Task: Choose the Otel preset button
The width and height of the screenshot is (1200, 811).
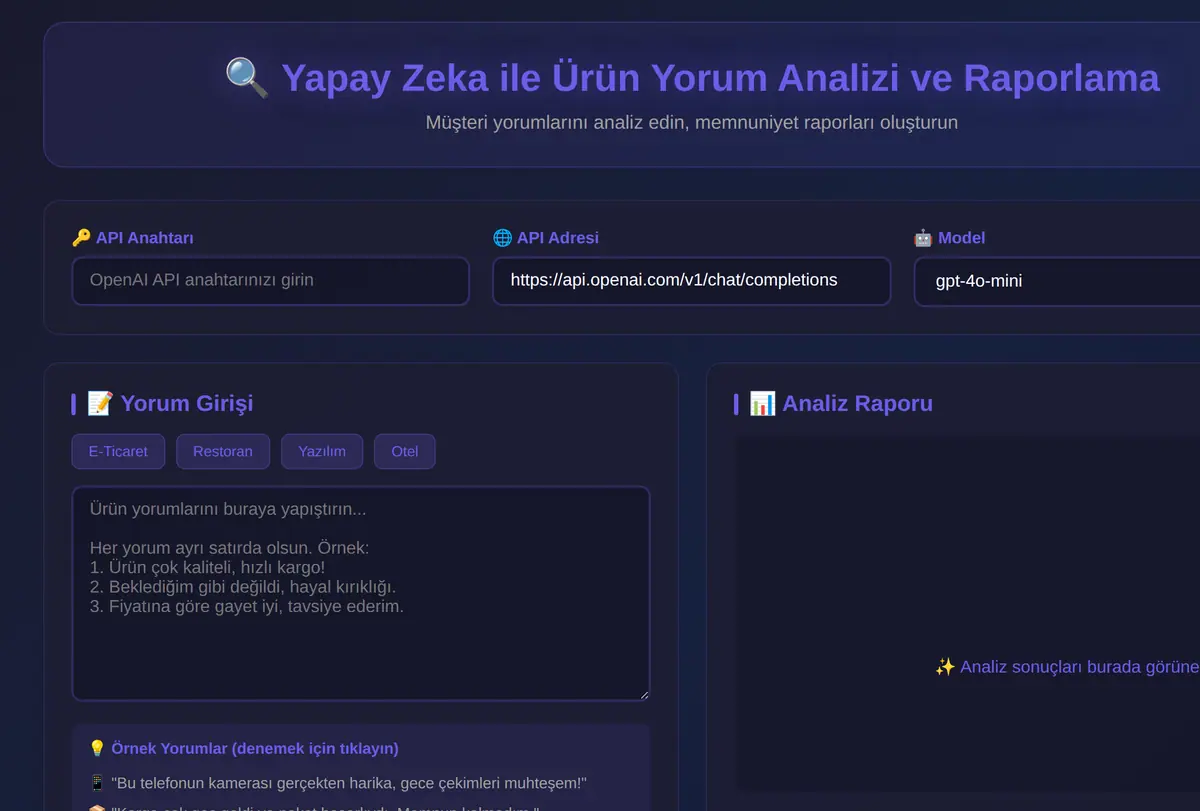Action: coord(405,451)
